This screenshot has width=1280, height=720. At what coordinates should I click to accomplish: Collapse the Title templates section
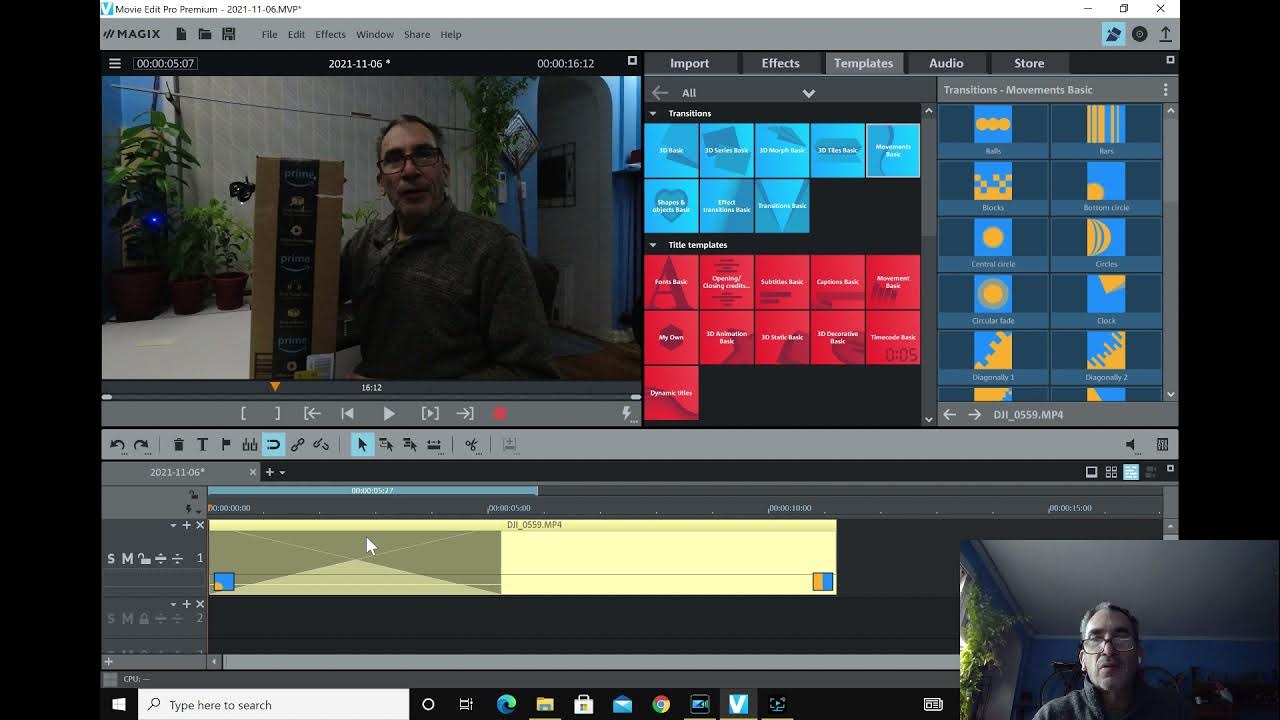653,245
